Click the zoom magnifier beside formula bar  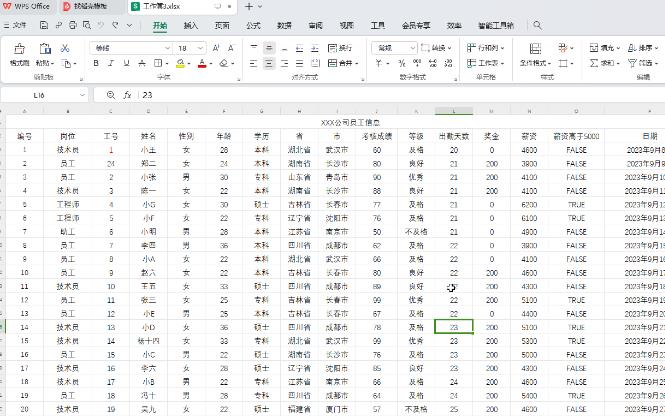(111, 95)
